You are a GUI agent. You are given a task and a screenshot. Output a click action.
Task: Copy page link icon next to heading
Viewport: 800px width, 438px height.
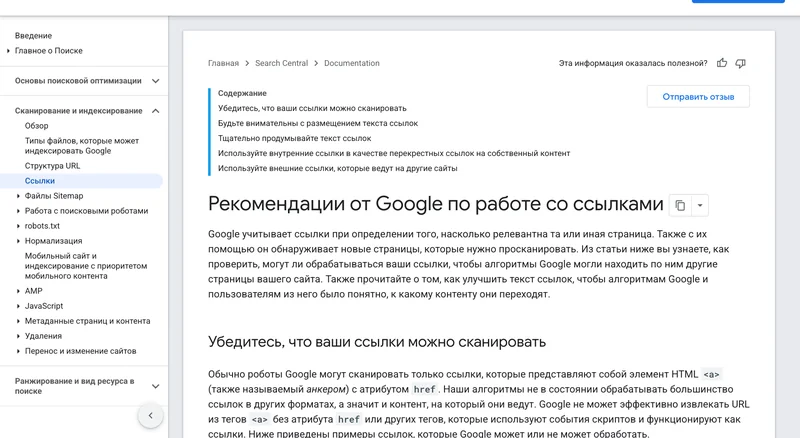[x=680, y=205]
